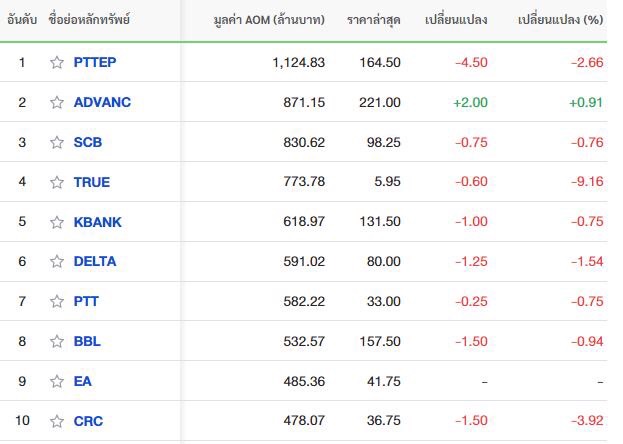Open the CRC stock details
623x444 pixels.
point(88,421)
